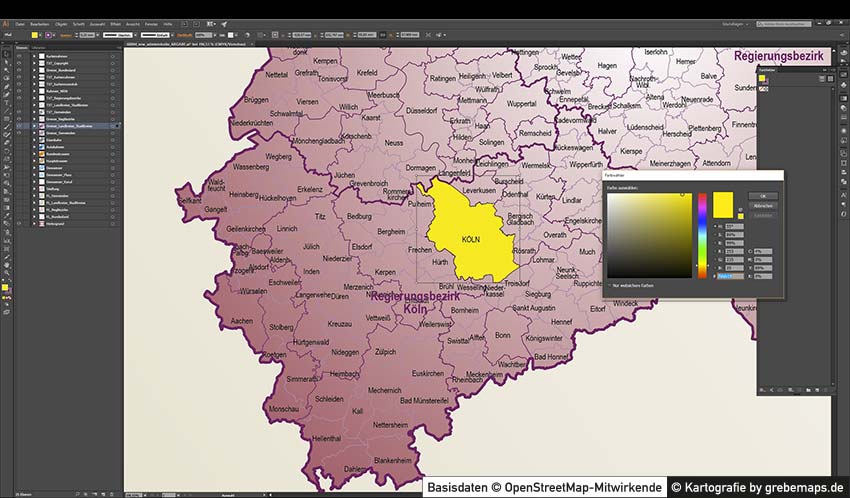Image resolution: width=850 pixels, height=498 pixels.
Task: Click the vertical hue spectrum slider
Action: (x=702, y=235)
